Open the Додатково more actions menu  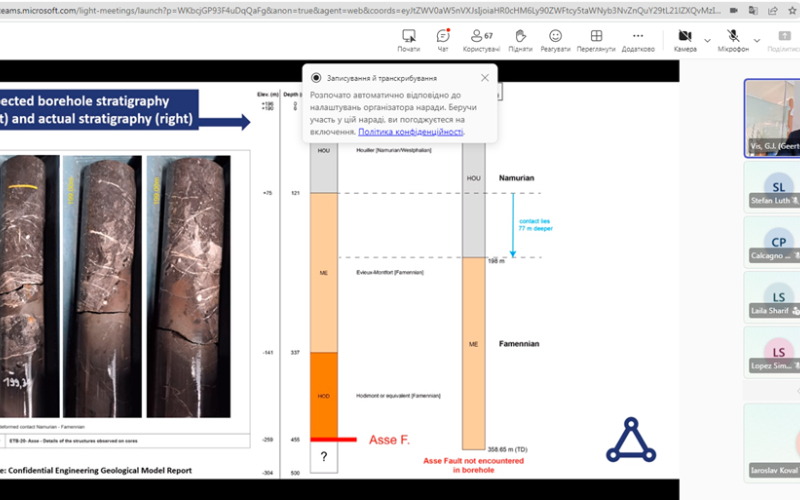tap(638, 40)
